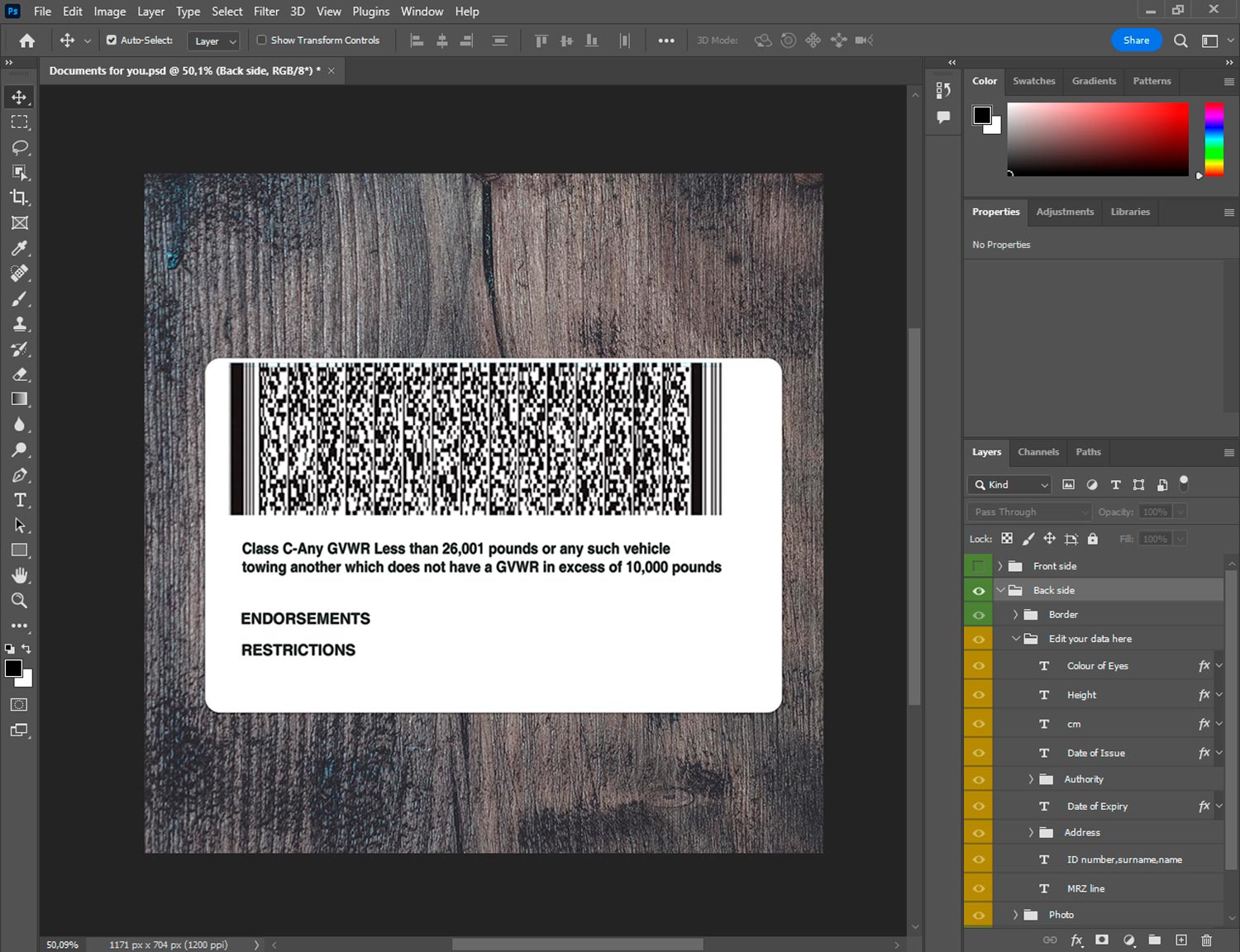Image resolution: width=1240 pixels, height=952 pixels.
Task: Select the Eyedropper tool
Action: (x=20, y=248)
